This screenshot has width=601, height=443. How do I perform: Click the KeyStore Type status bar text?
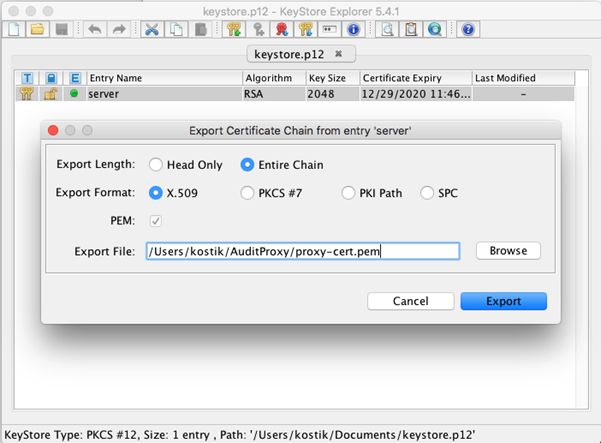240,435
